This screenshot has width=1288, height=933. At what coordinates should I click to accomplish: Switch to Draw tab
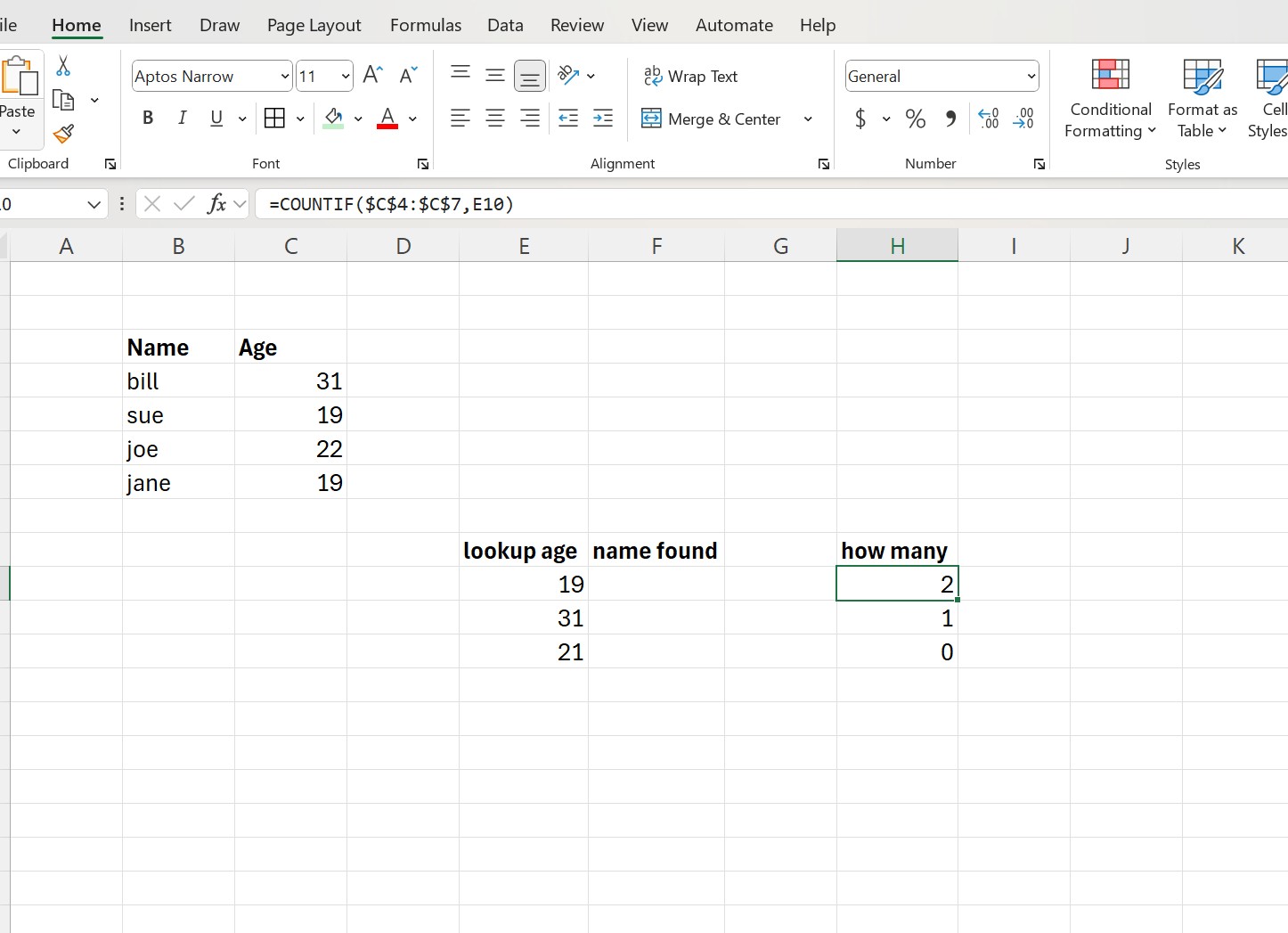219,25
